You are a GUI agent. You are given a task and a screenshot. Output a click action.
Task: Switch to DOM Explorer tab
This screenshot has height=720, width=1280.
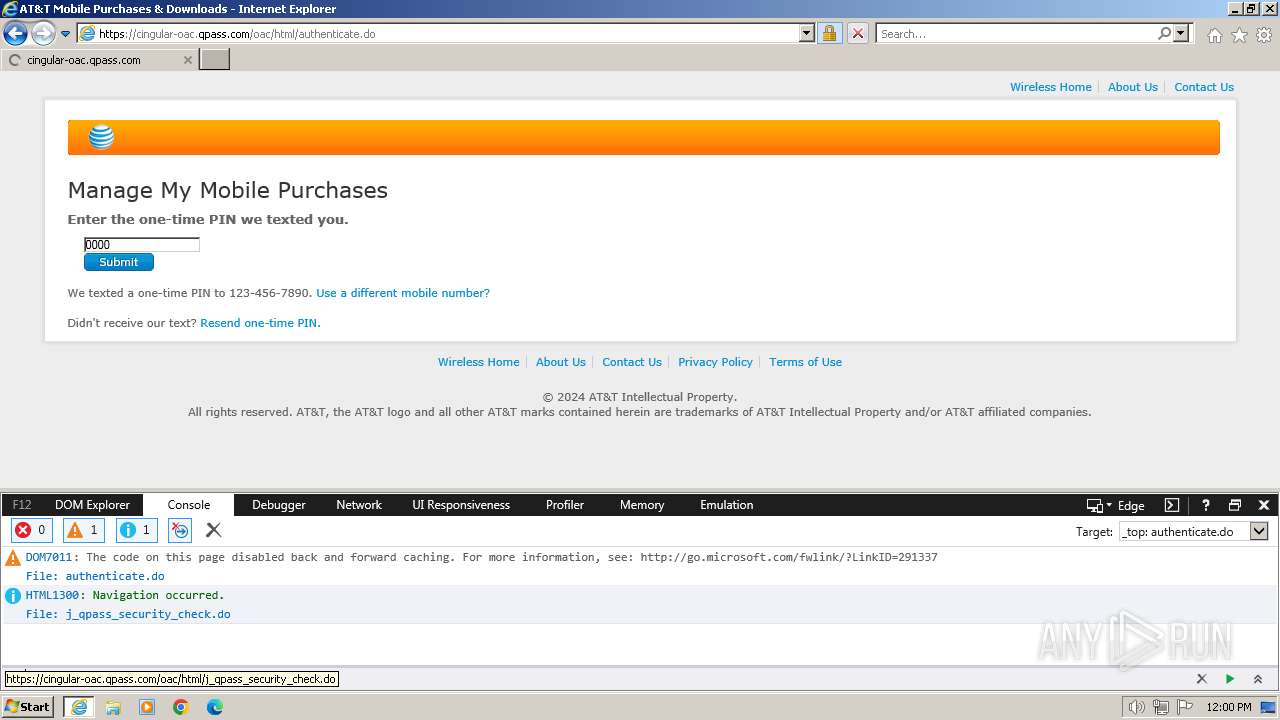(92, 505)
